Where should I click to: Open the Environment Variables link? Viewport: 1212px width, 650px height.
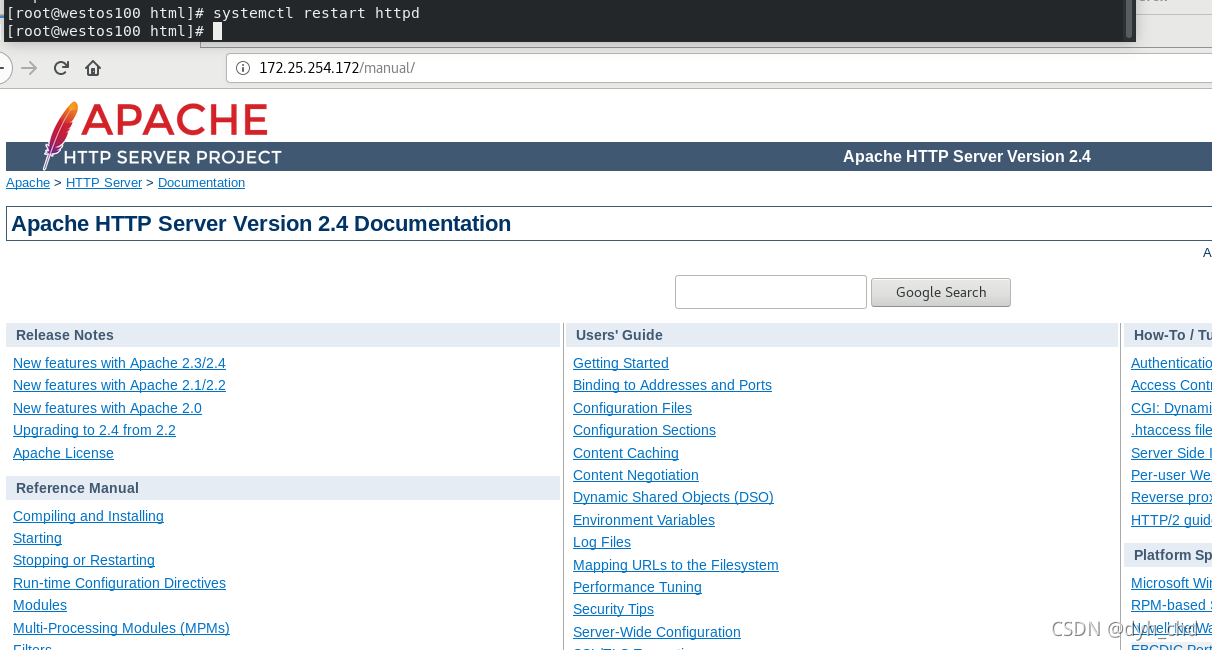pos(644,520)
